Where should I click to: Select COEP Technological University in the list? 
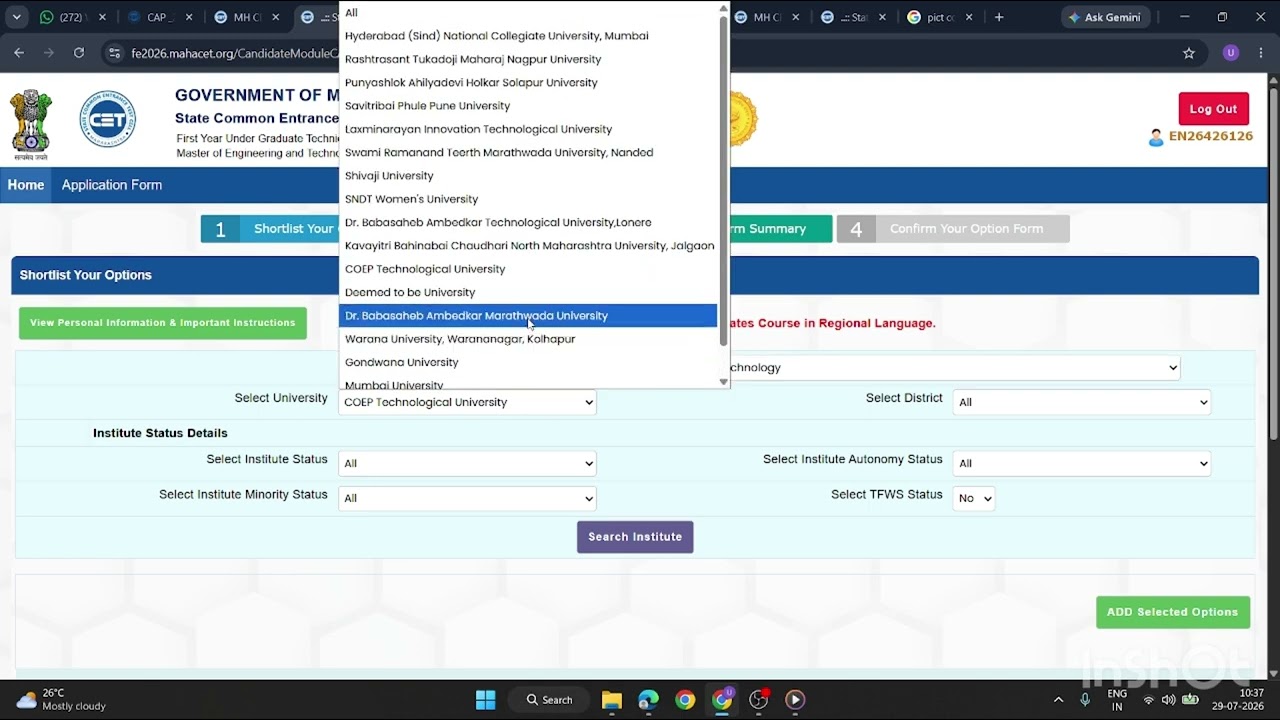(x=528, y=269)
